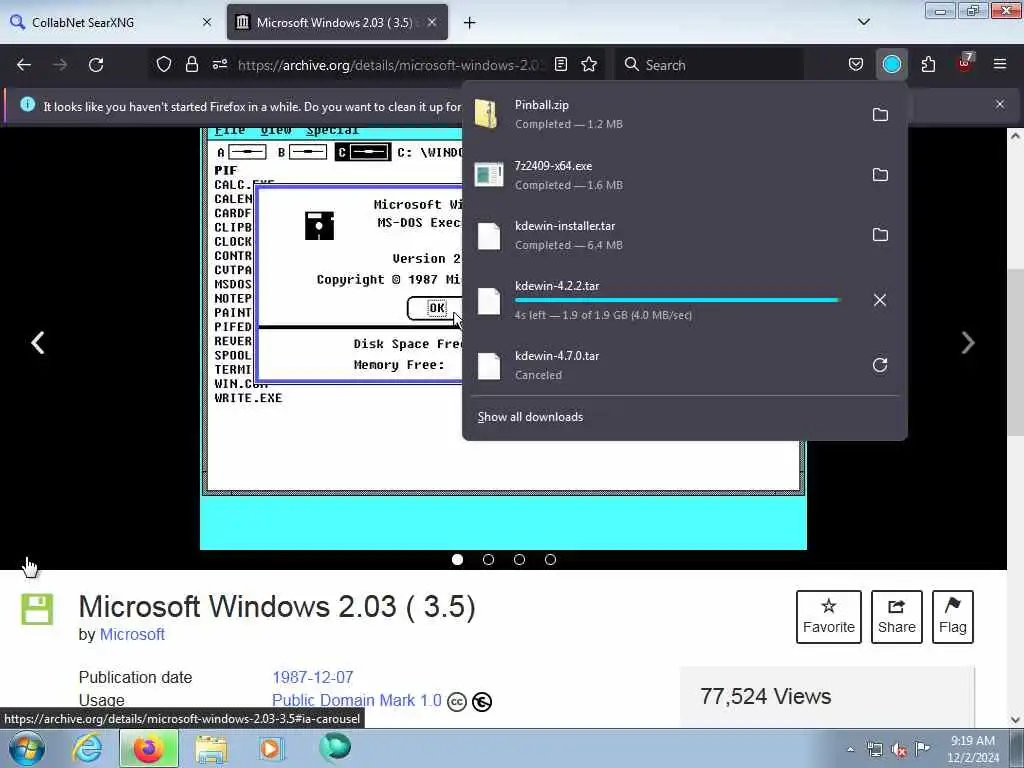Click the Favorite button
The height and width of the screenshot is (768, 1024).
point(829,616)
